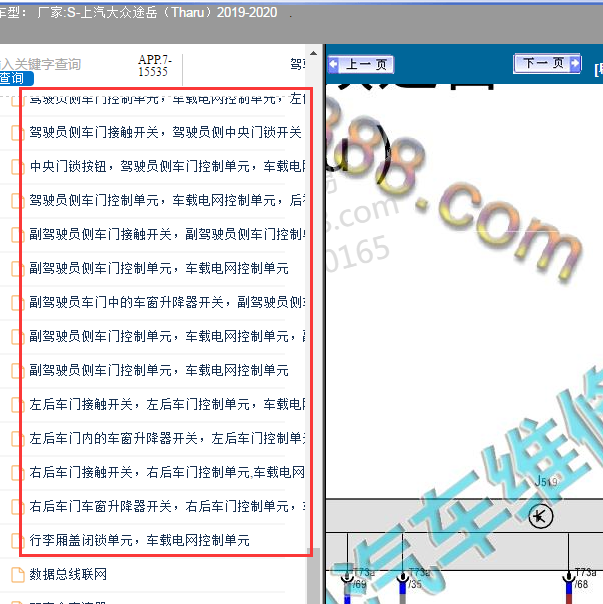Open 数据总线联网 entry
The image size is (603, 604).
click(68, 574)
